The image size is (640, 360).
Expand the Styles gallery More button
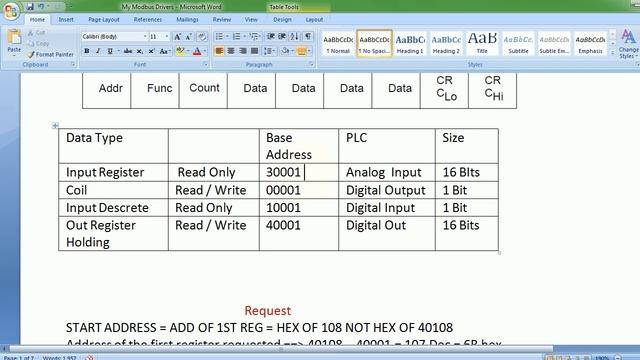[x=613, y=52]
